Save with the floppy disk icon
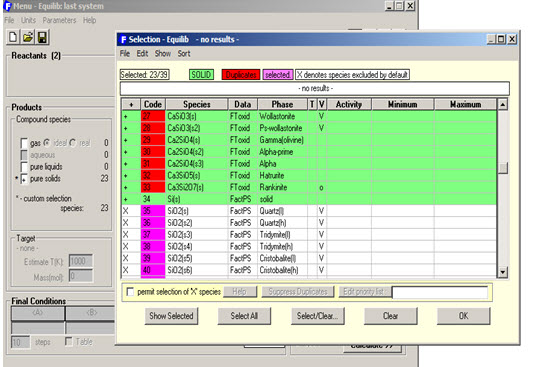 coord(42,37)
